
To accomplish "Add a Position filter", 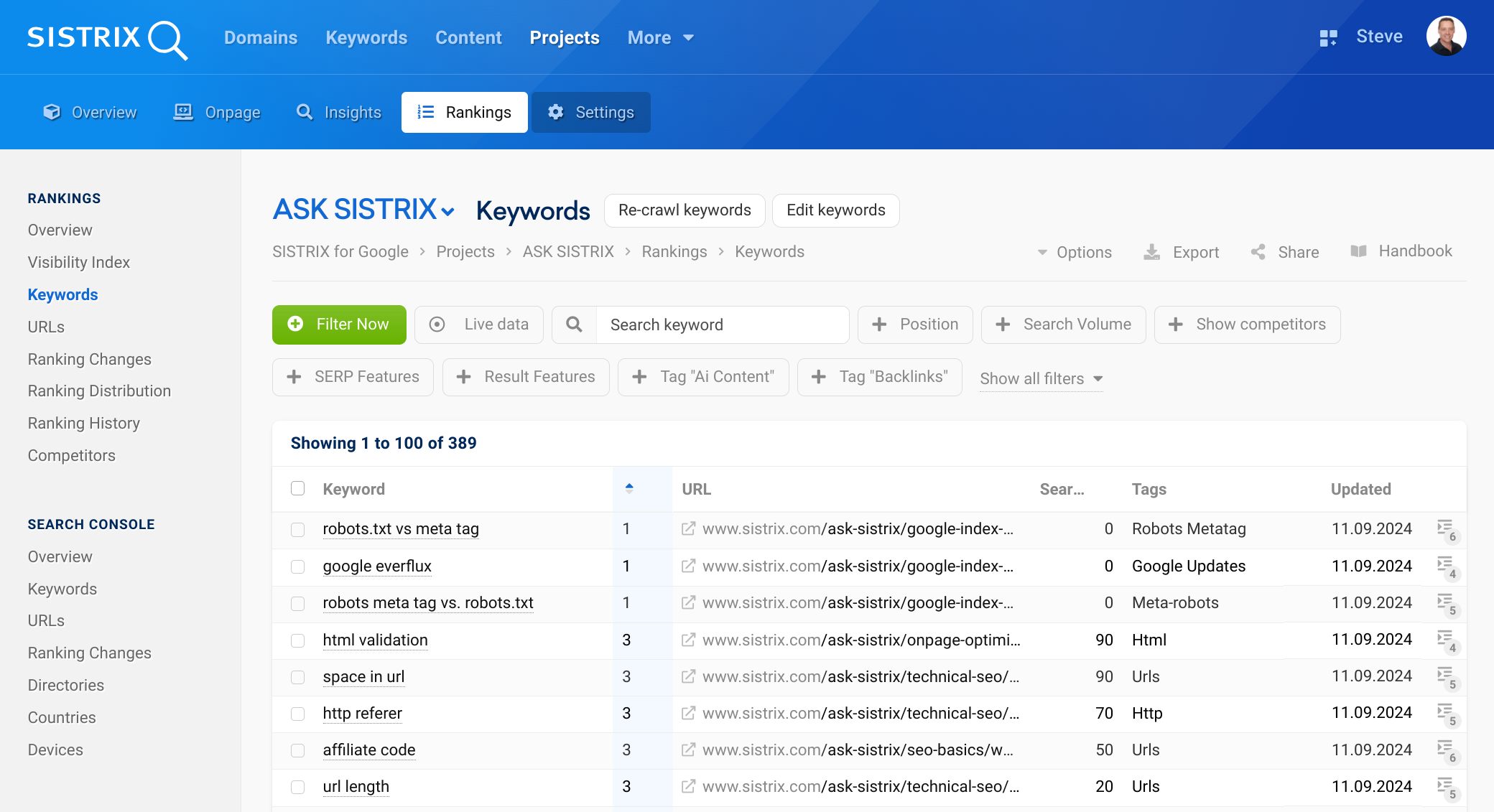I will (915, 325).
